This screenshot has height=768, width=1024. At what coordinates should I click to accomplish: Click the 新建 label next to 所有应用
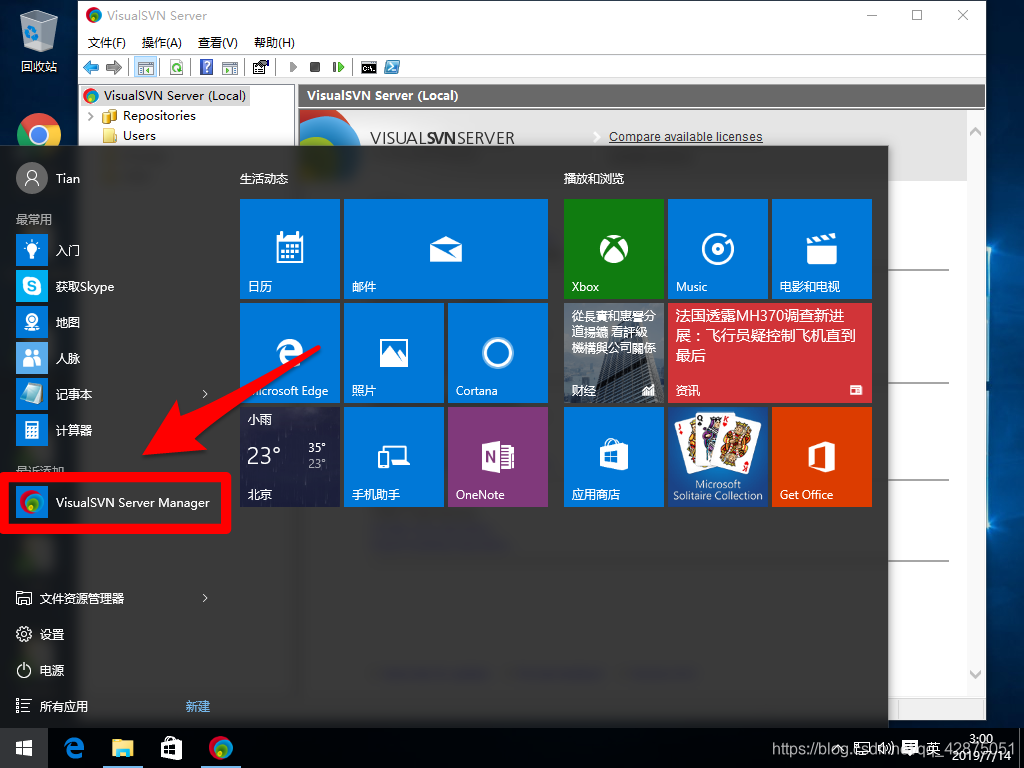click(197, 707)
